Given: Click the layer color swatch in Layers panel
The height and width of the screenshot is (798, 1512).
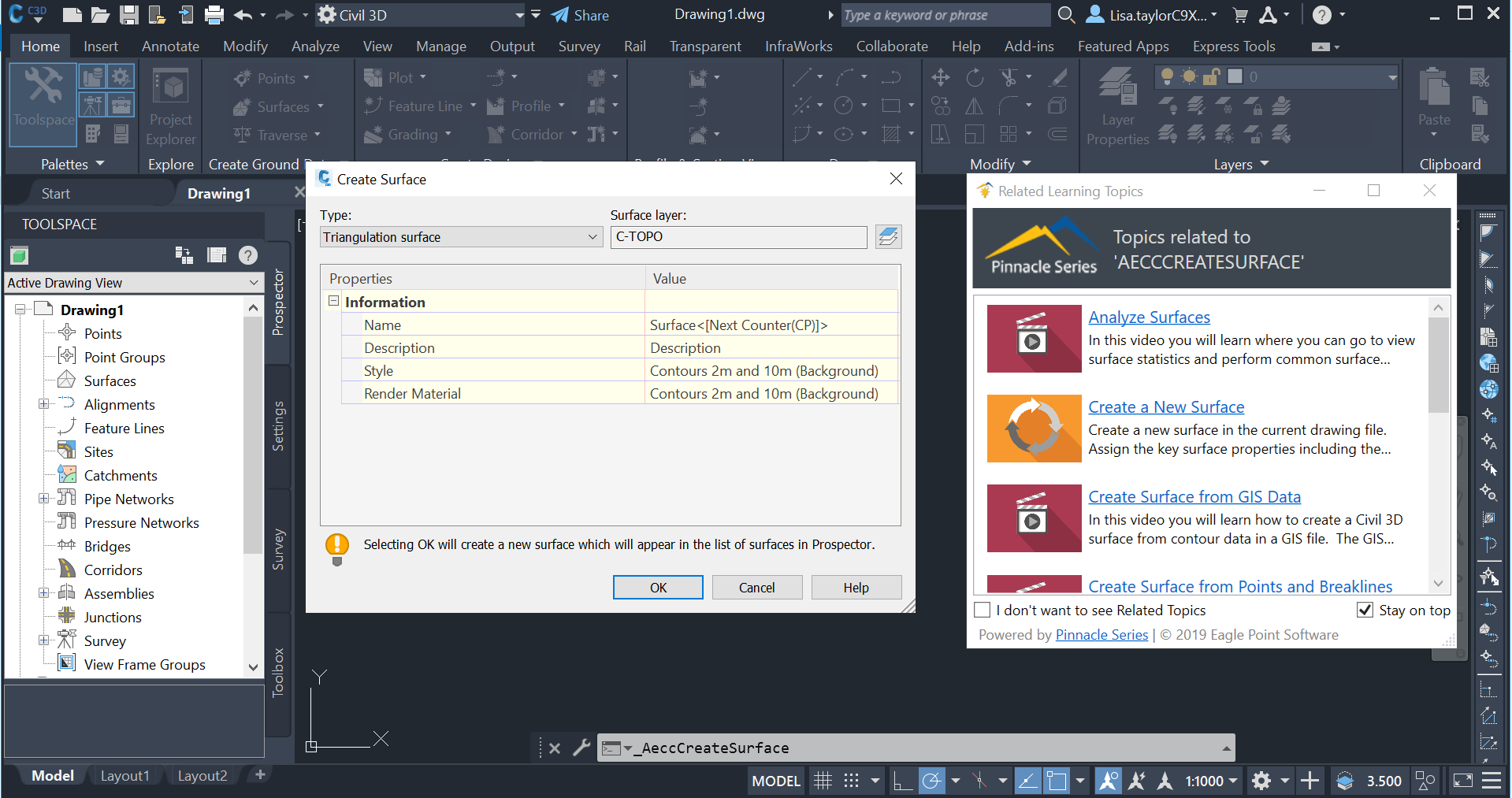Looking at the screenshot, I should point(1235,76).
